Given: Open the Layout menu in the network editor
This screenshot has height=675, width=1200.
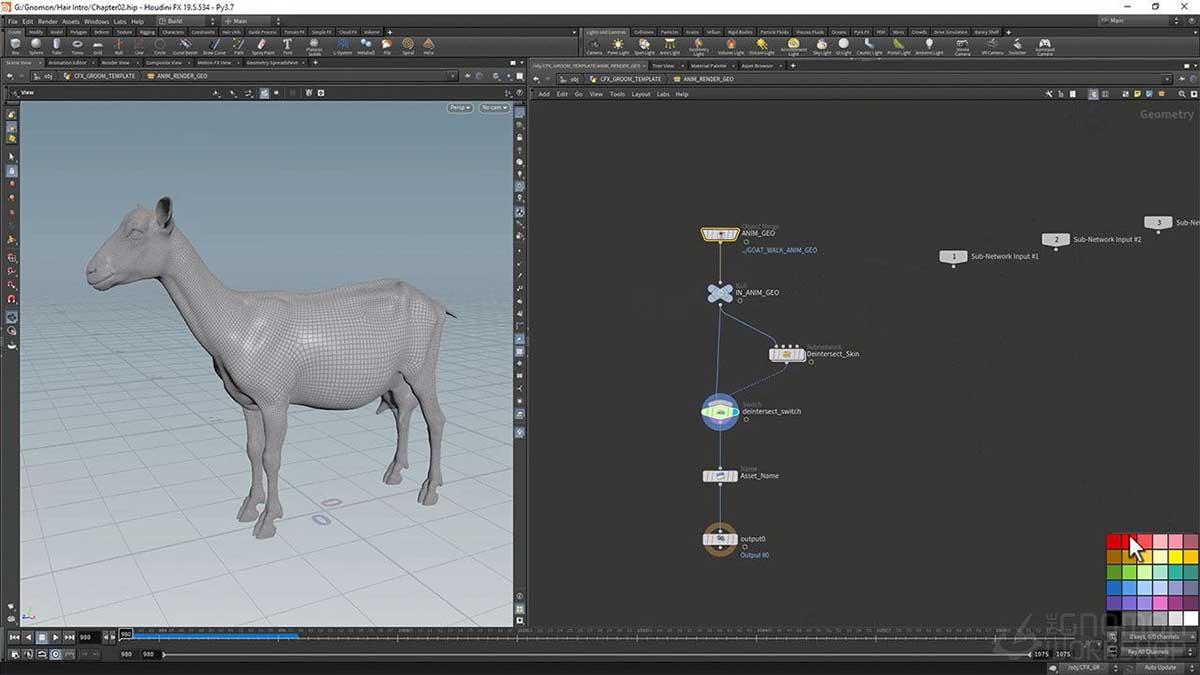Looking at the screenshot, I should 641,94.
